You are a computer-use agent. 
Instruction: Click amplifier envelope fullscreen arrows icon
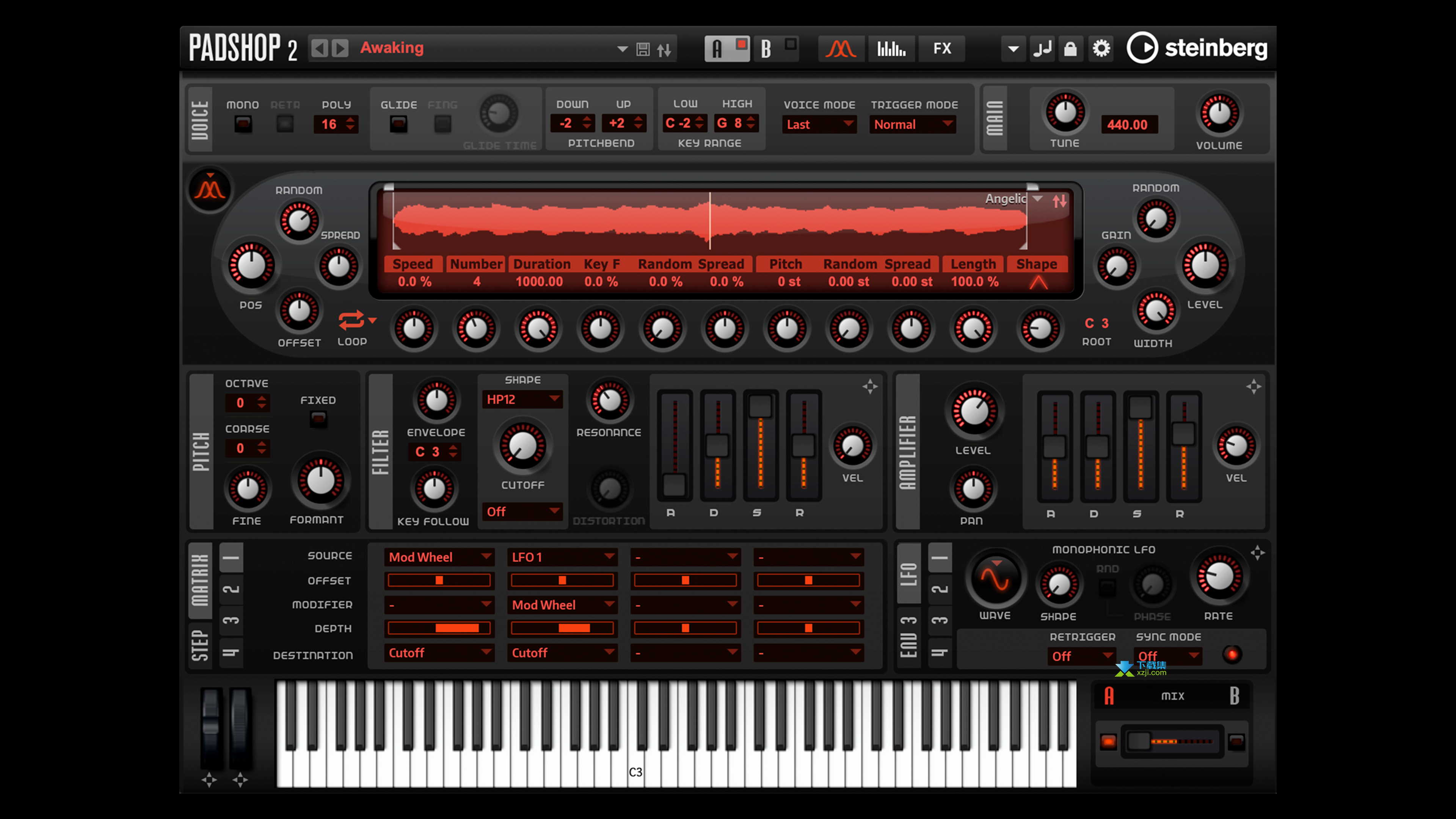1253,387
